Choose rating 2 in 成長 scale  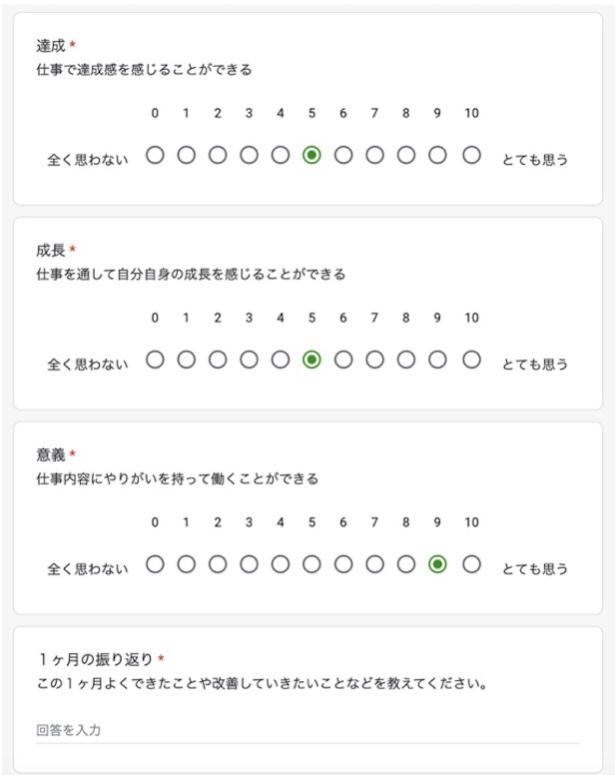[x=218, y=360]
